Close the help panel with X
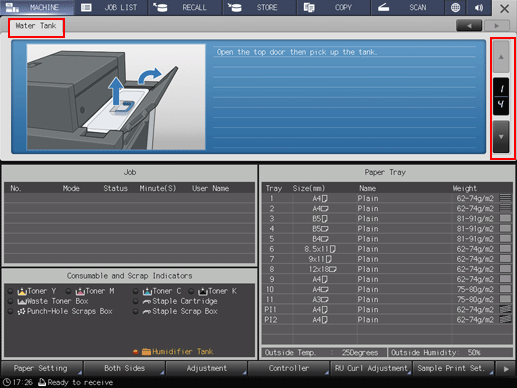 (504, 8)
